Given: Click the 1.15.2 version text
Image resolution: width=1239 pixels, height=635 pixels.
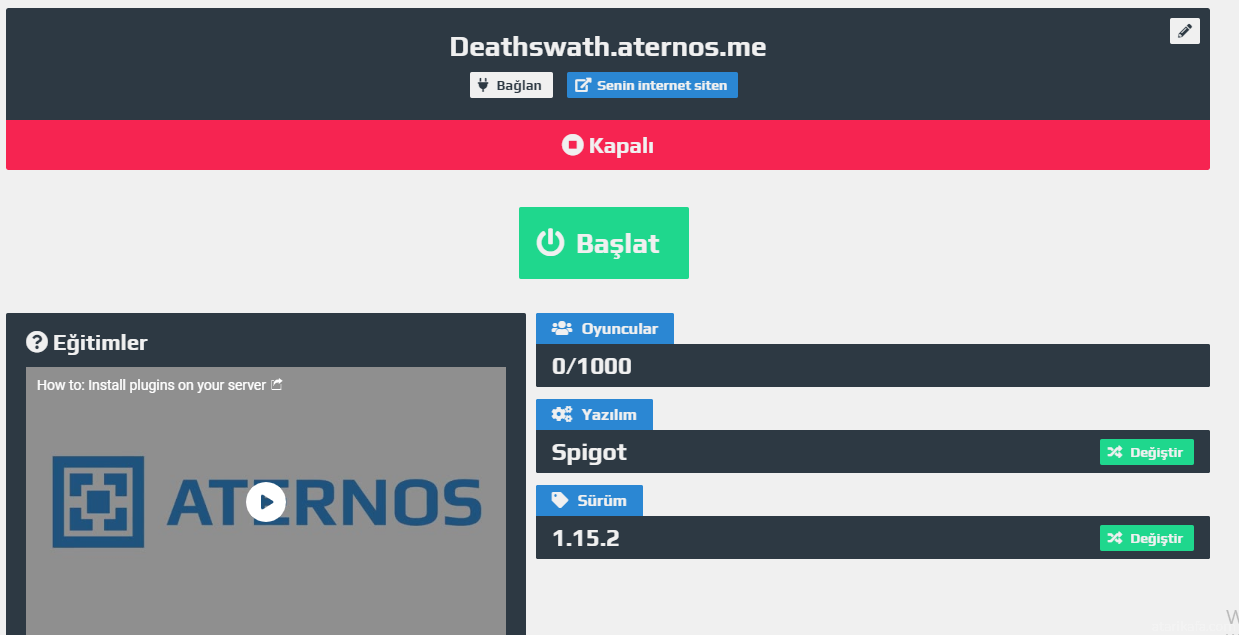Looking at the screenshot, I should click(585, 538).
